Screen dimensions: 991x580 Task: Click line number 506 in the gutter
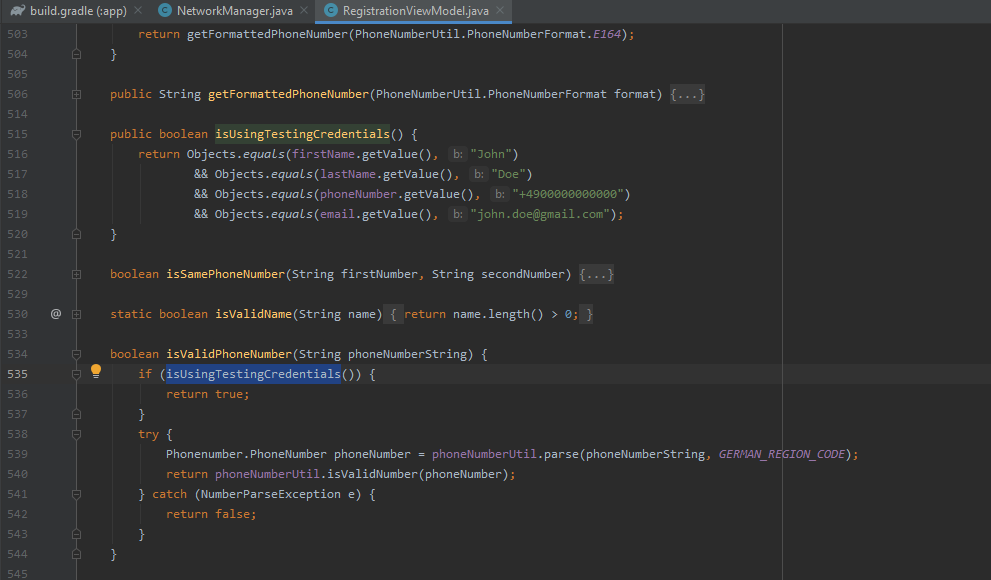(18, 94)
